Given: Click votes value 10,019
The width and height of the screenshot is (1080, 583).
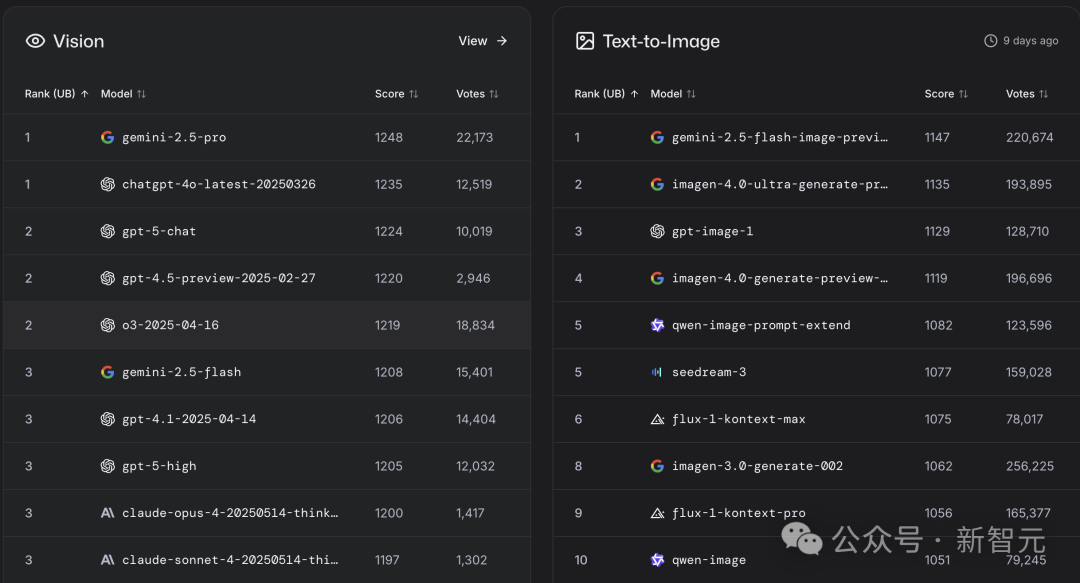Looking at the screenshot, I should tap(474, 231).
